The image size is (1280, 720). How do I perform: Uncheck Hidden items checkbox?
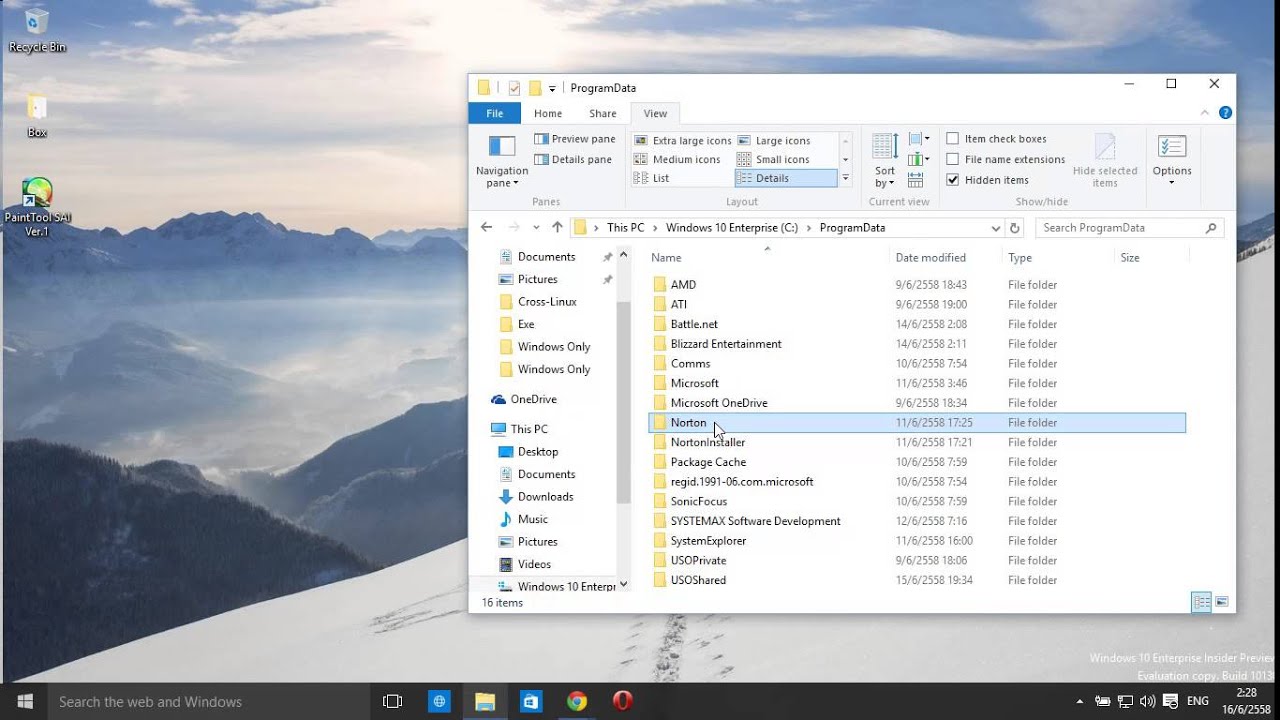[953, 180]
